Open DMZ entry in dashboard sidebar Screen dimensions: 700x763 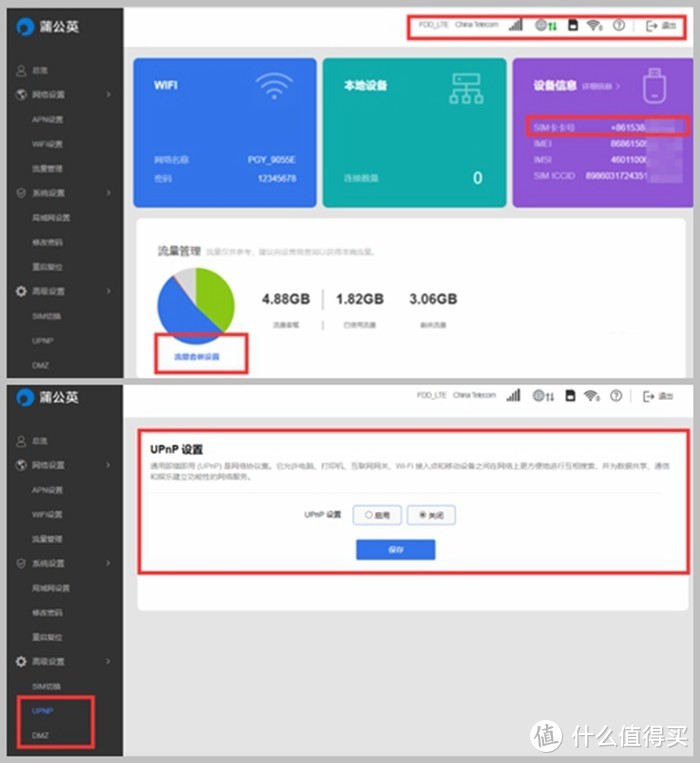(x=40, y=365)
